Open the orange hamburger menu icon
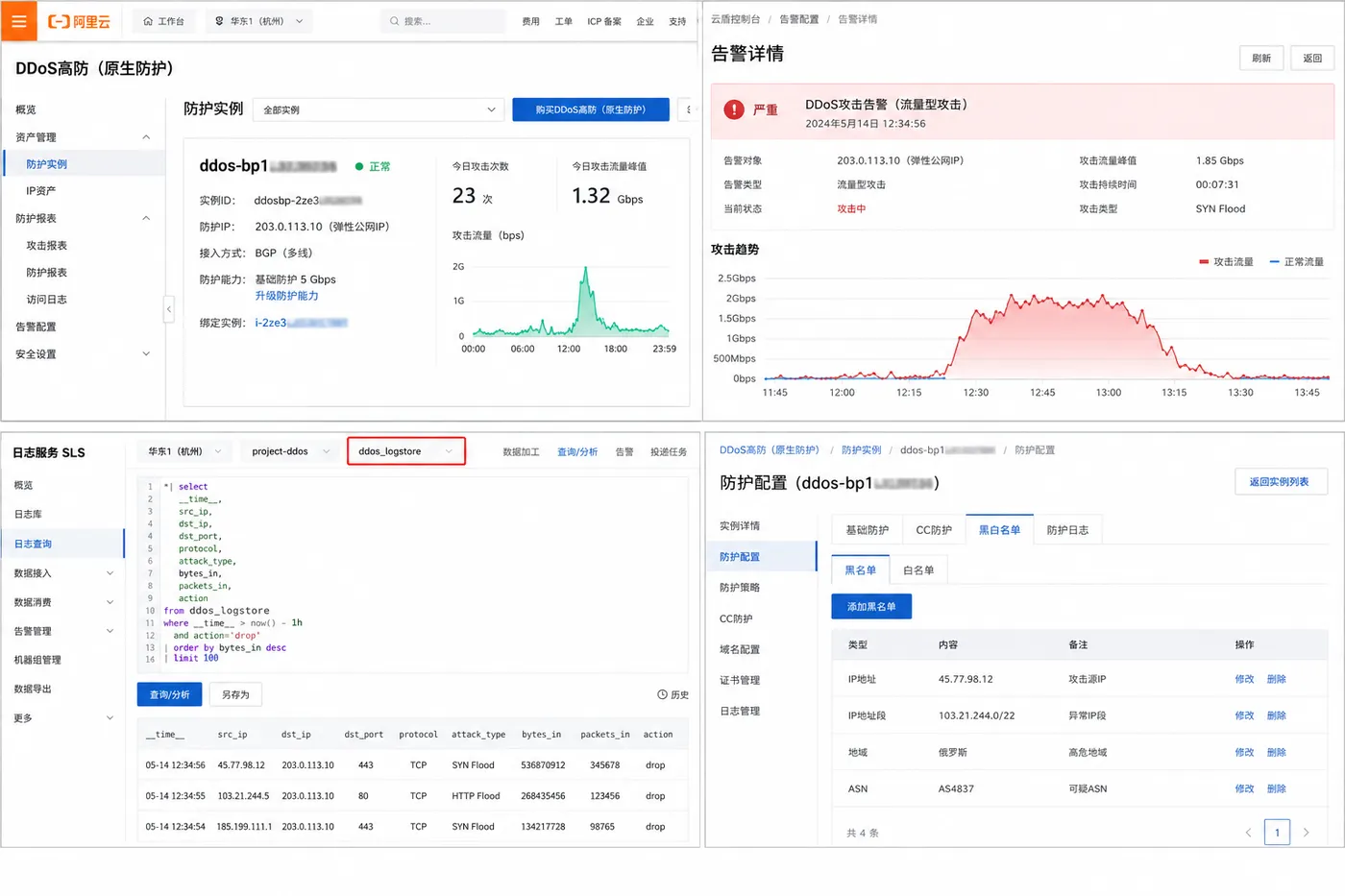1345x896 pixels. pyautogui.click(x=18, y=20)
